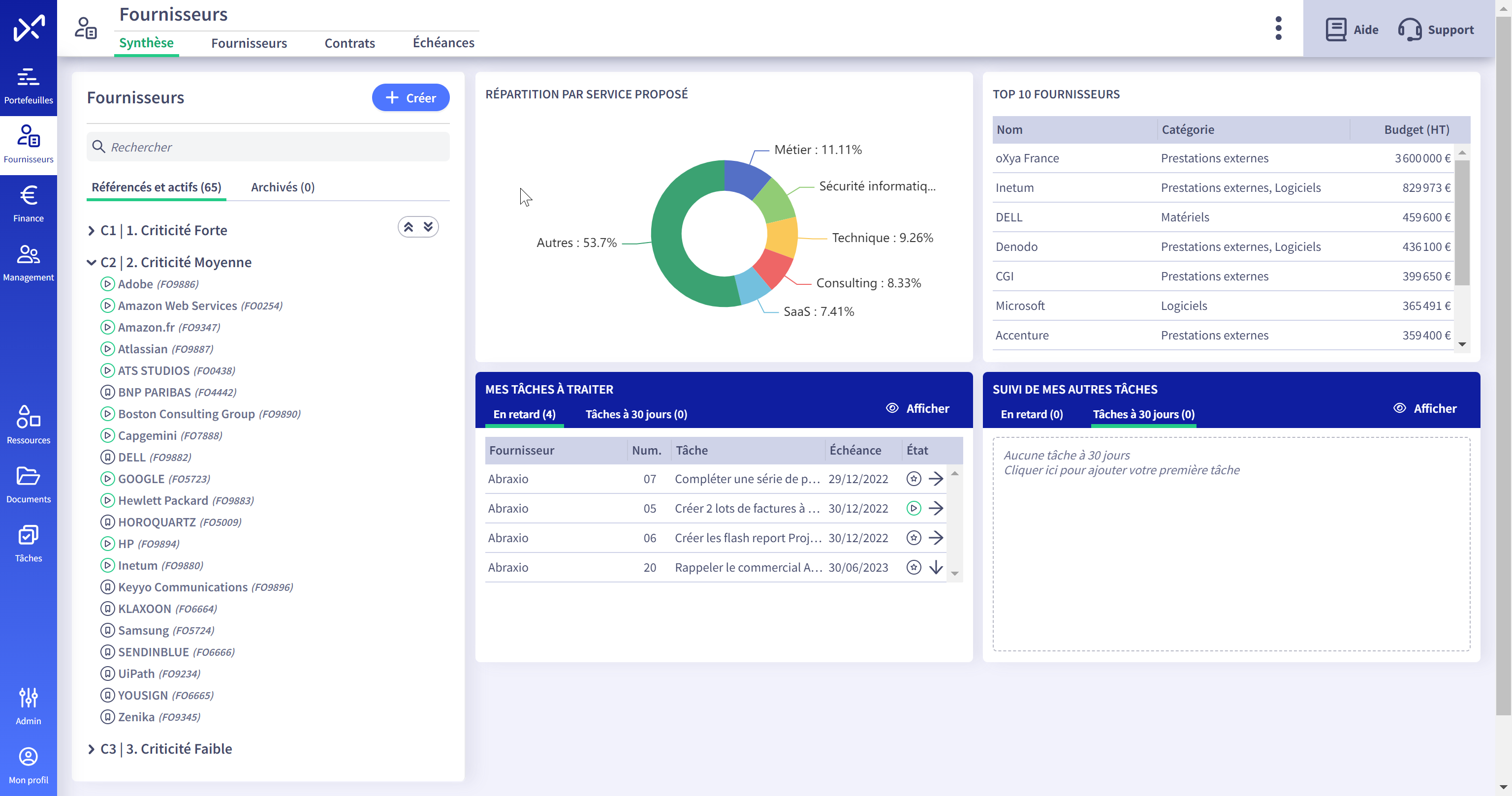Open the Tâches section in sidebar
Viewport: 1512px width, 796px height.
(28, 544)
